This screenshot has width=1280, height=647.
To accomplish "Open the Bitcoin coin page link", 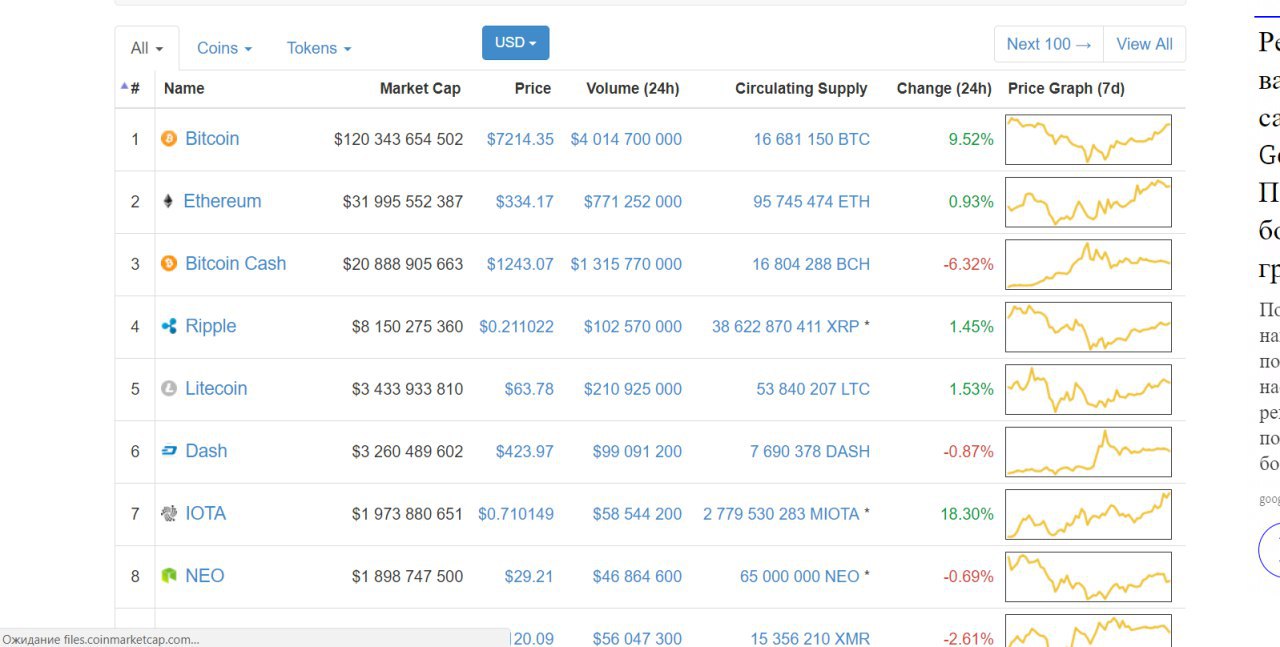I will [x=212, y=139].
